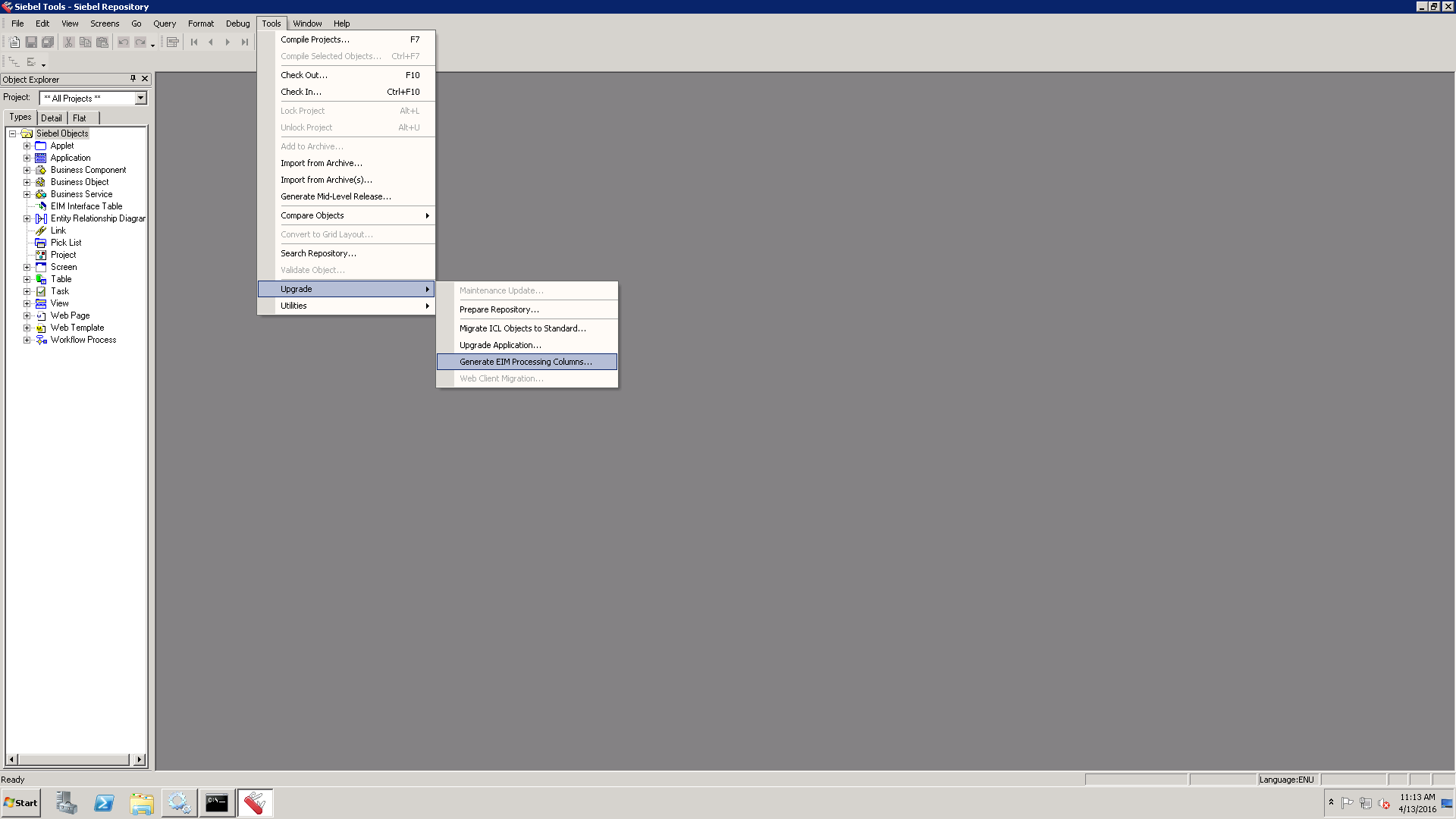The width and height of the screenshot is (1456, 819).
Task: Click the EIM Interface Table icon
Action: pyautogui.click(x=42, y=206)
